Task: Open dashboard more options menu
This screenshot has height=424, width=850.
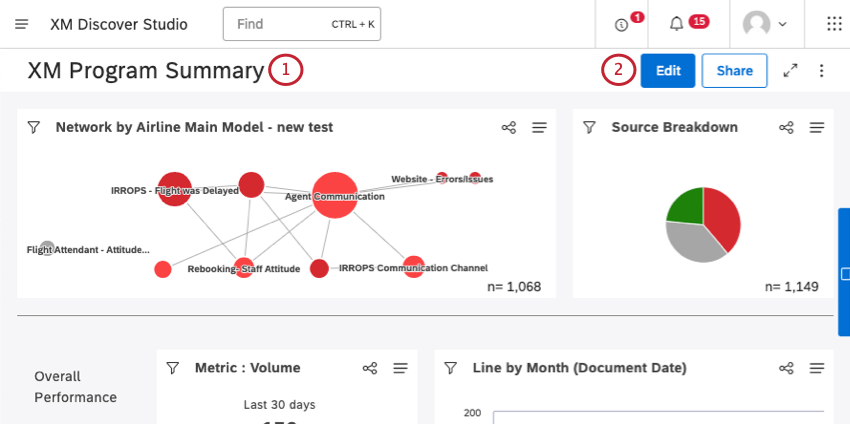Action: click(822, 71)
